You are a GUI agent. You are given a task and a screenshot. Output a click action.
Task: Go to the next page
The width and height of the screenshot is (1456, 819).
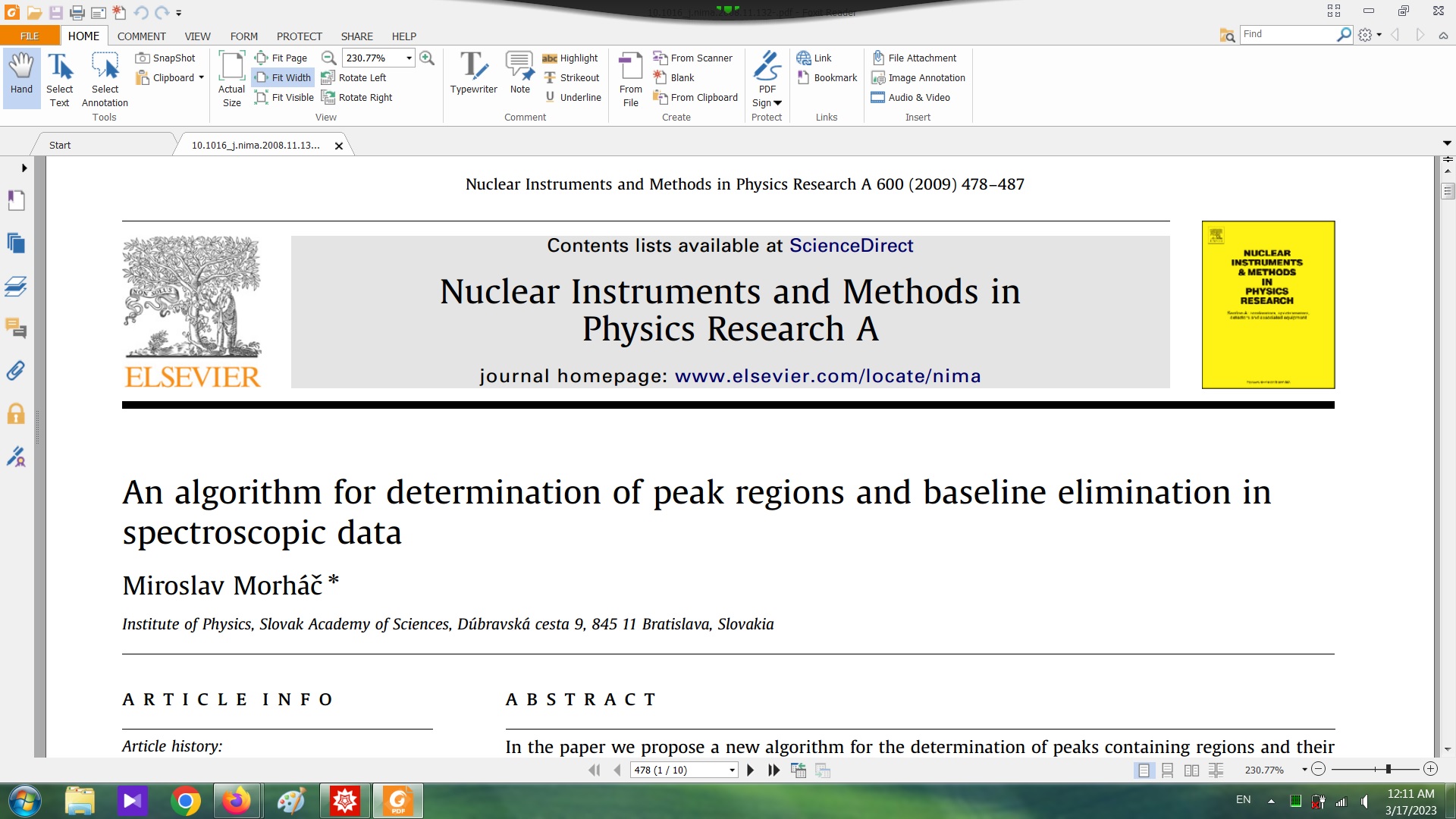click(x=751, y=770)
